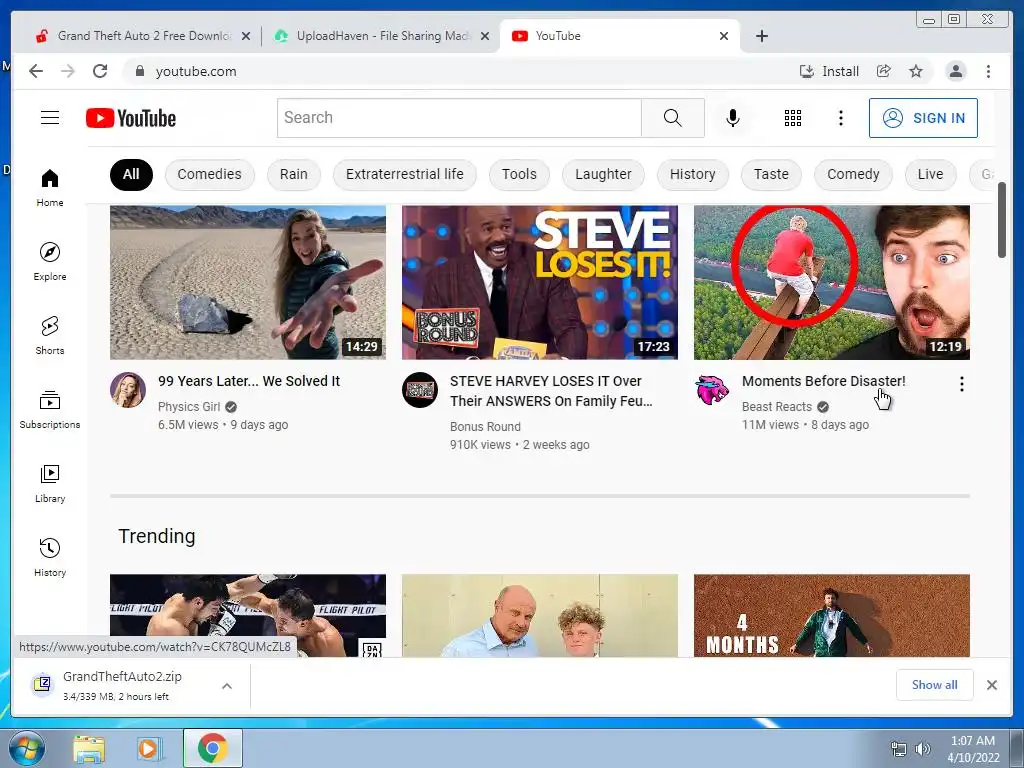
Task: Select the Rain filter chip
Action: click(x=294, y=174)
